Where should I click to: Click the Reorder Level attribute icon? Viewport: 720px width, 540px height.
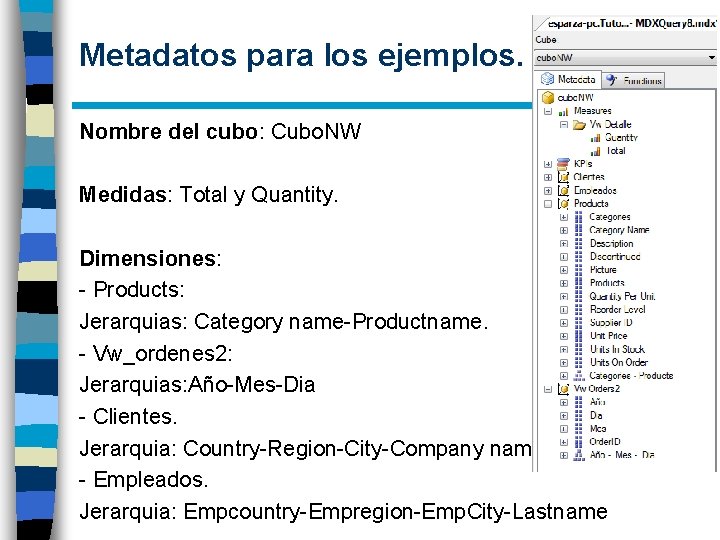coord(579,309)
